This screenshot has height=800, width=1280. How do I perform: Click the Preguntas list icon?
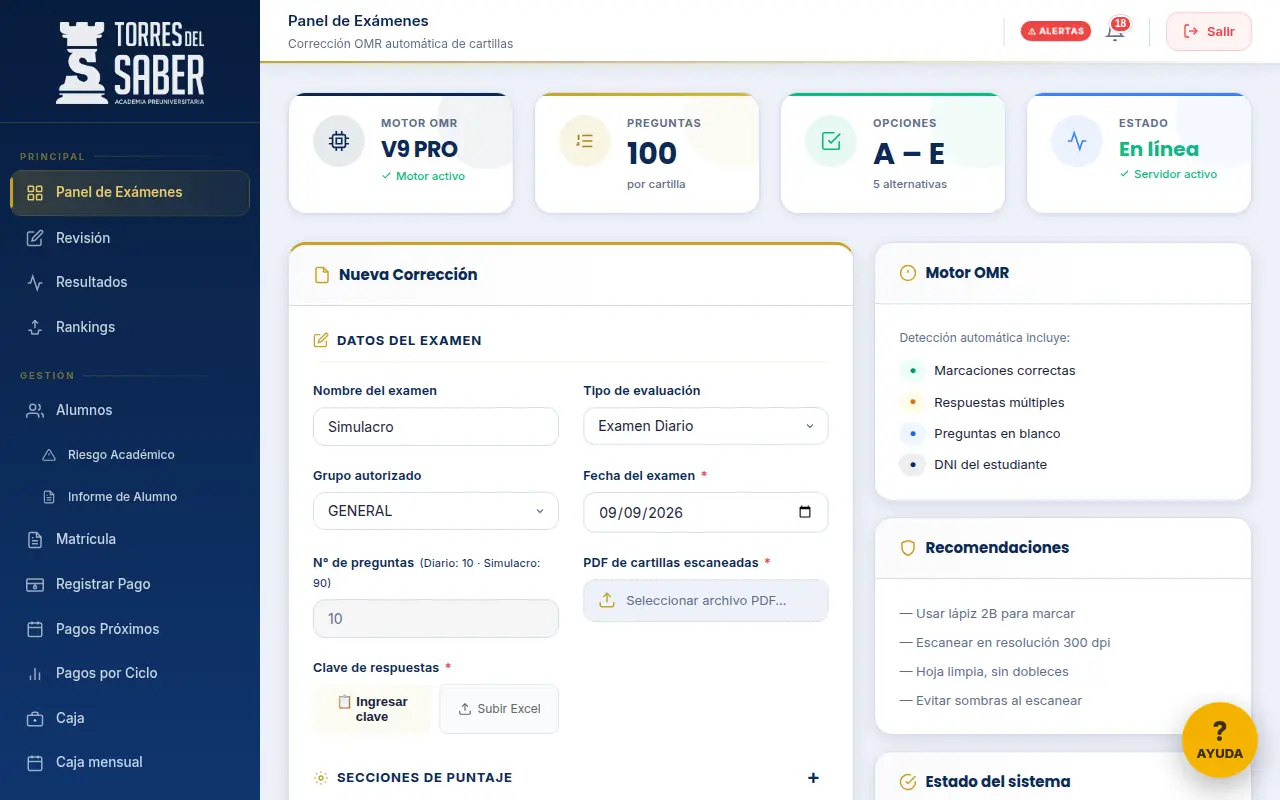click(x=585, y=141)
